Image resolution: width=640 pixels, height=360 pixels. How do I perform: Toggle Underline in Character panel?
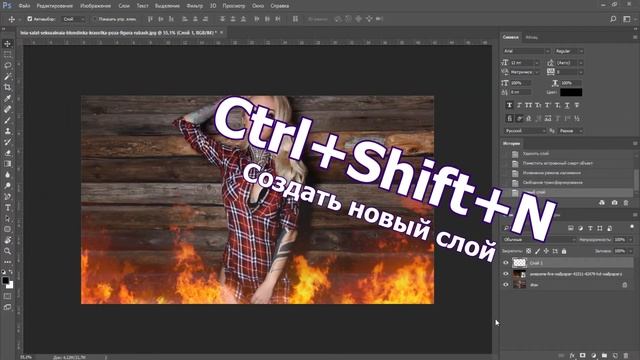[567, 105]
